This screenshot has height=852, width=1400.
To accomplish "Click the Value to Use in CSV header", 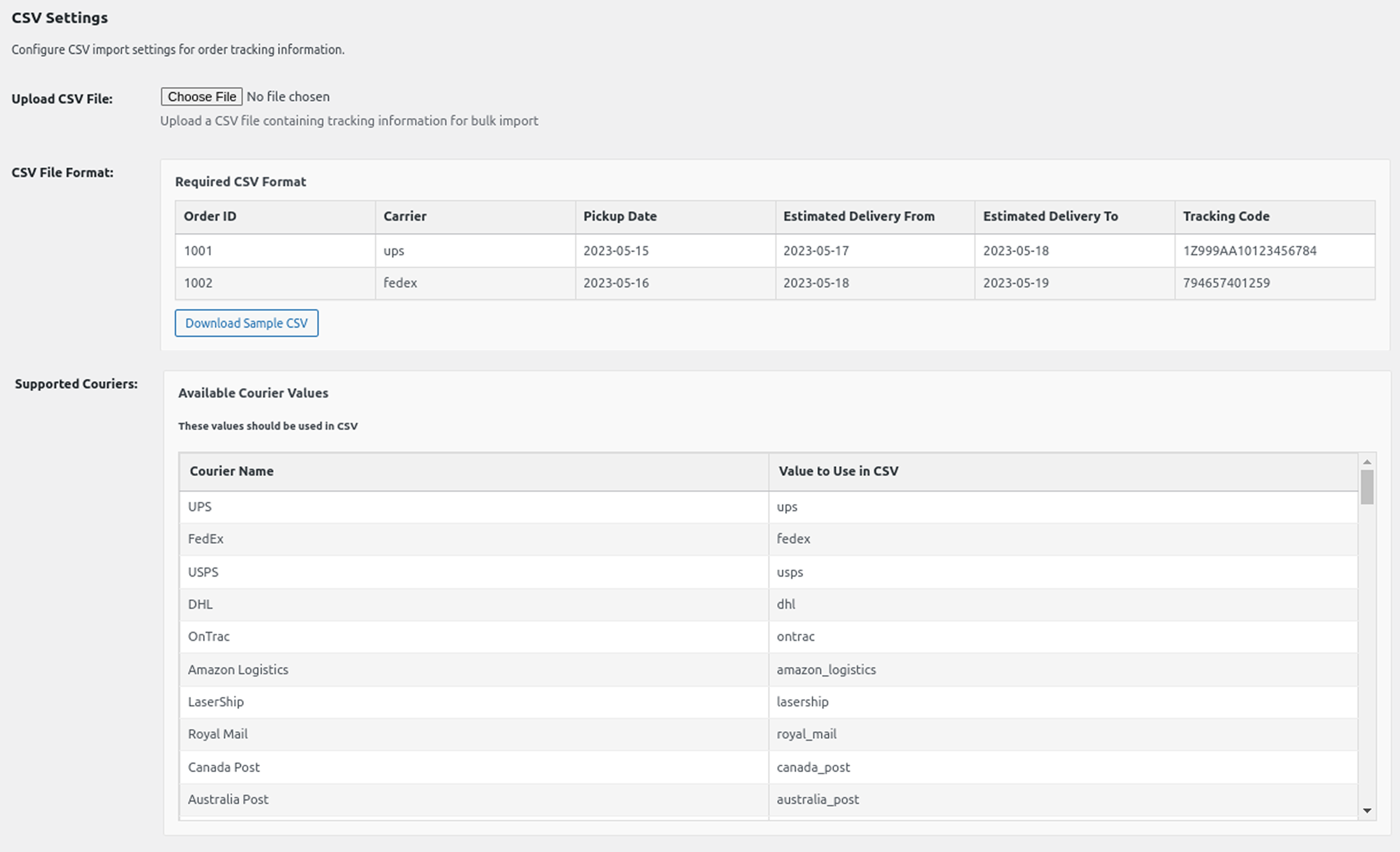I will pyautogui.click(x=837, y=471).
